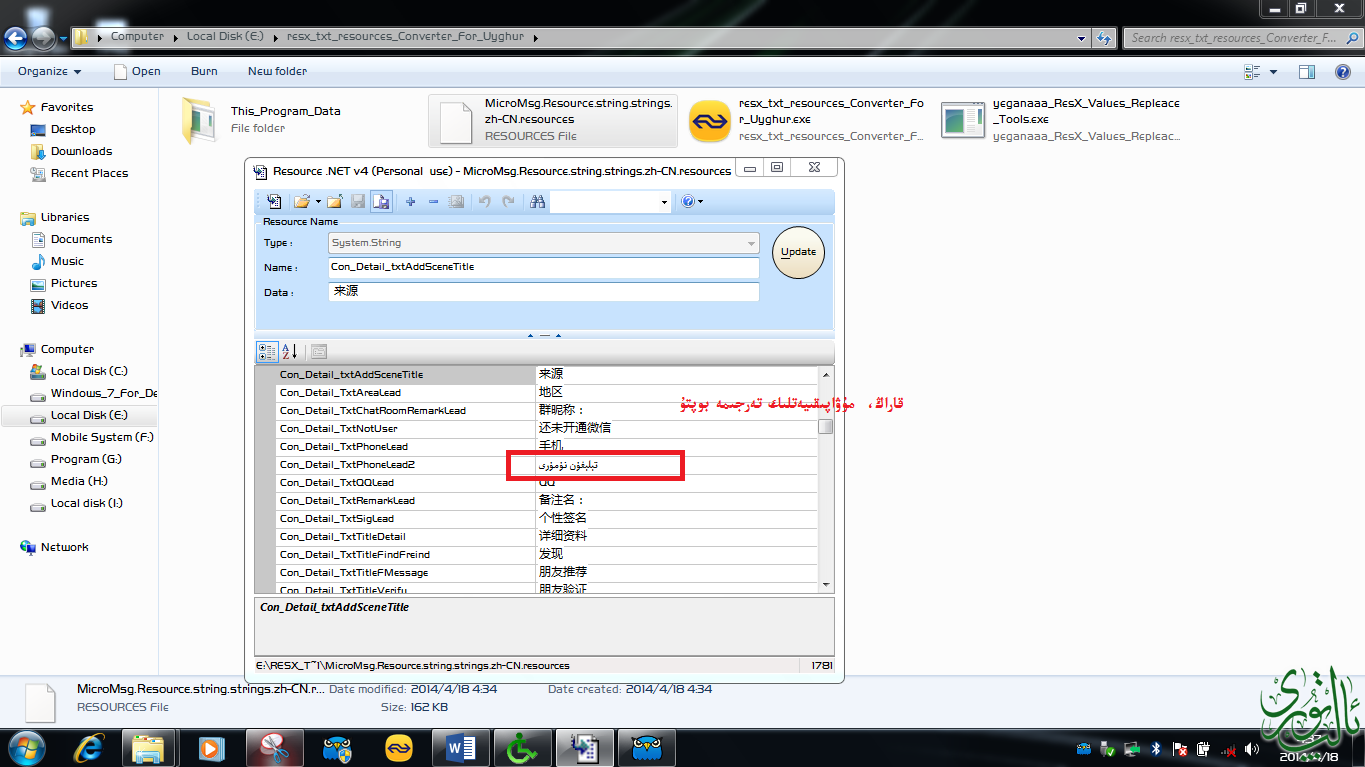Click the change view icon in Explorer

[1252, 72]
